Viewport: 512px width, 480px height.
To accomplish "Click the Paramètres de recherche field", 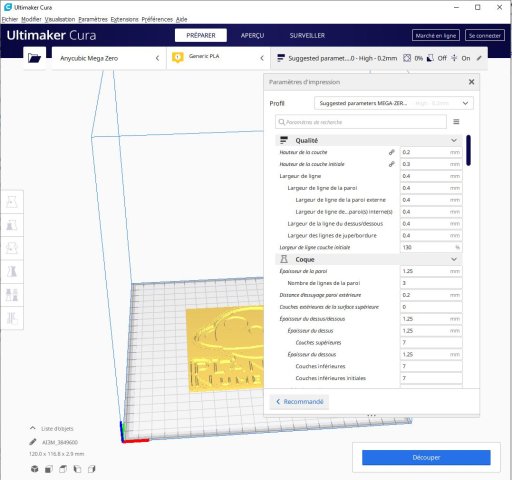I will [x=361, y=122].
